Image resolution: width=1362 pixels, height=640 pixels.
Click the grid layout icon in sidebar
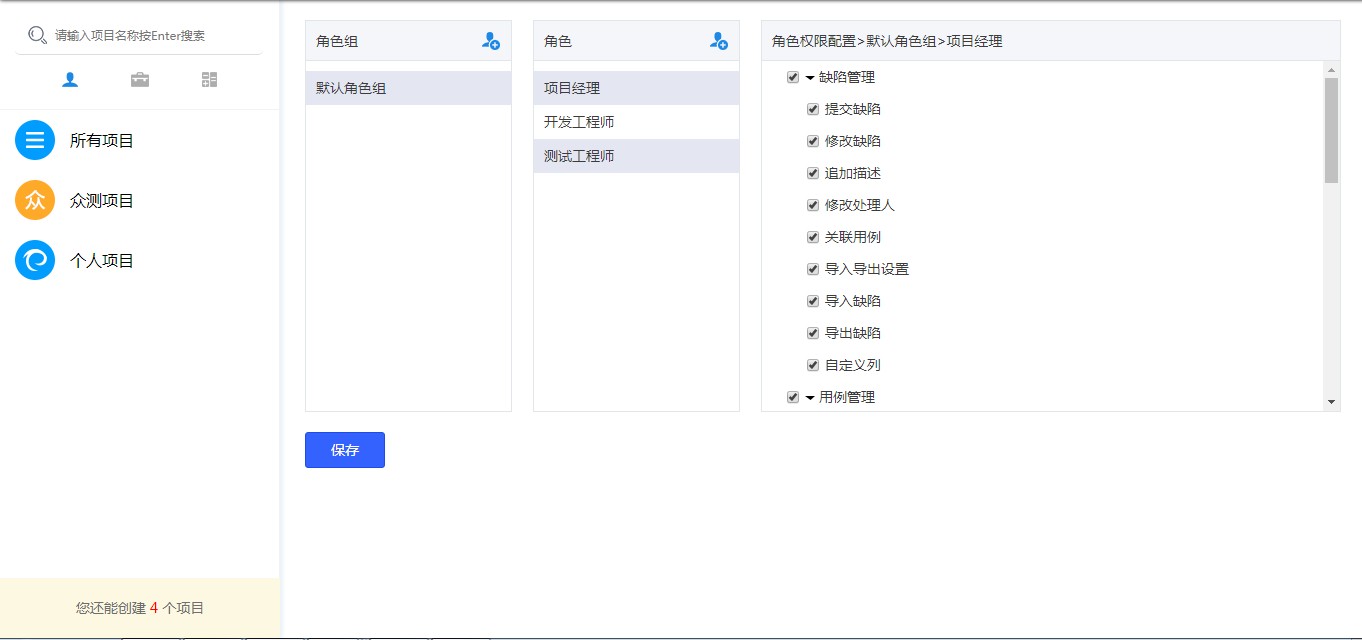click(209, 80)
